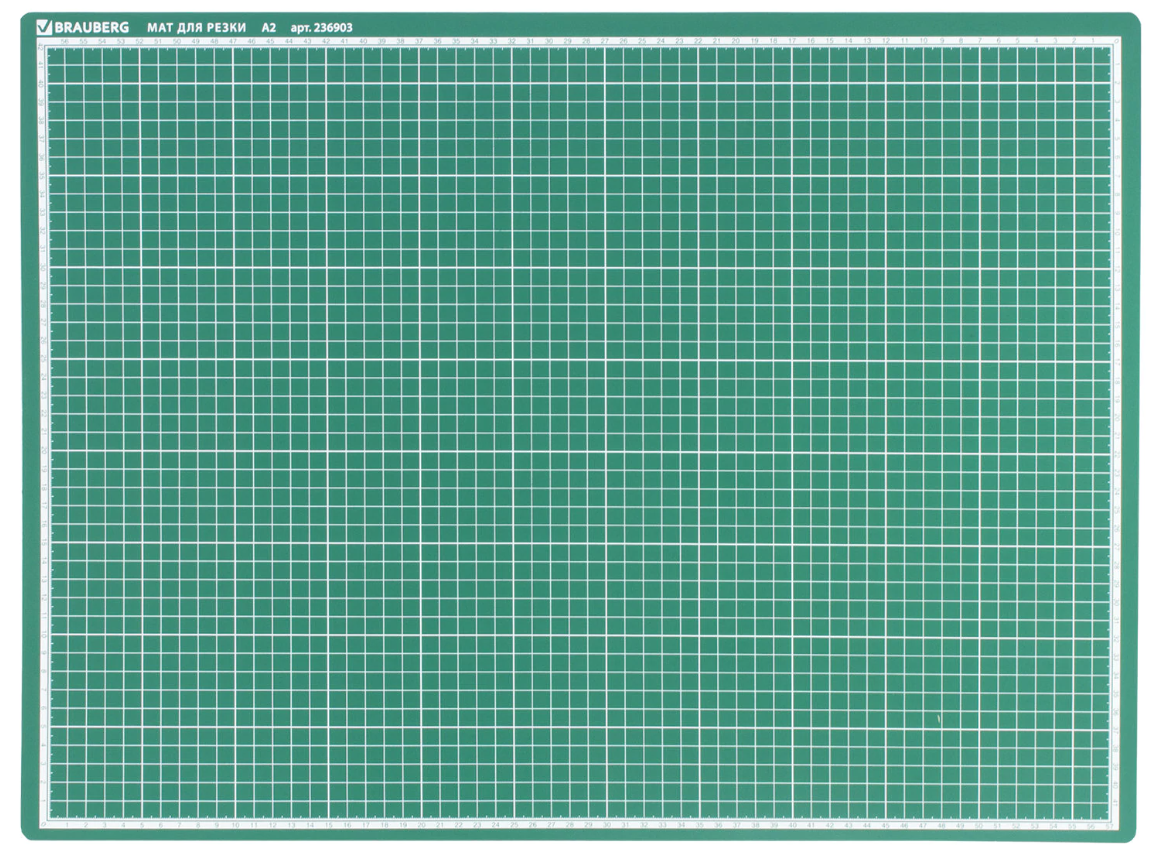The image size is (1160, 861).
Task: Click the 0 at the top-right corner
Action: pyautogui.click(x=1116, y=42)
